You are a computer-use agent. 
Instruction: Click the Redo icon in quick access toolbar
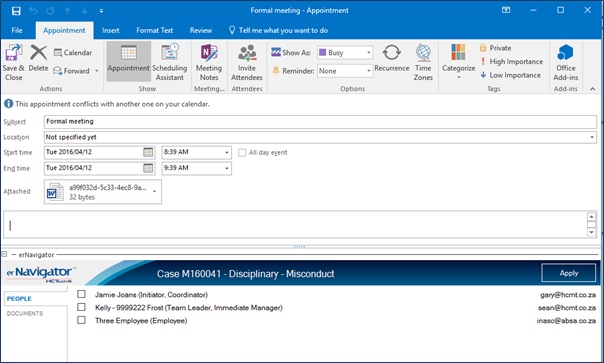click(x=50, y=11)
